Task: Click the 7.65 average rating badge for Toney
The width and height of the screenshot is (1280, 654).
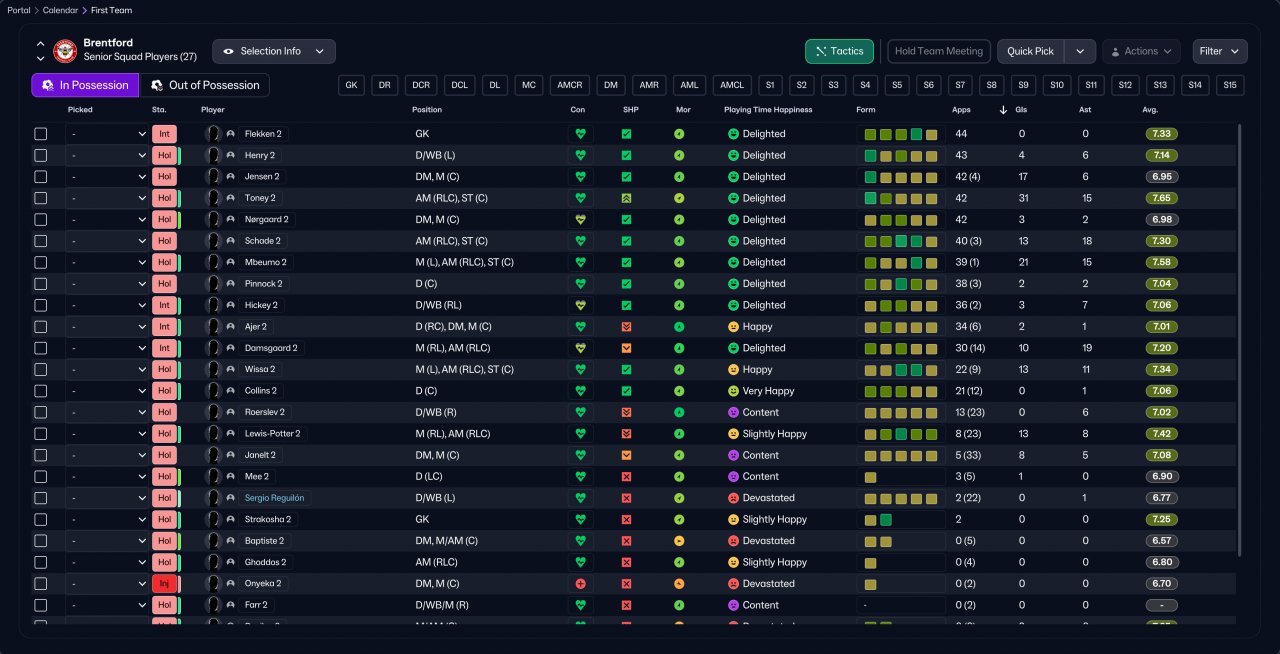Action: point(1161,198)
